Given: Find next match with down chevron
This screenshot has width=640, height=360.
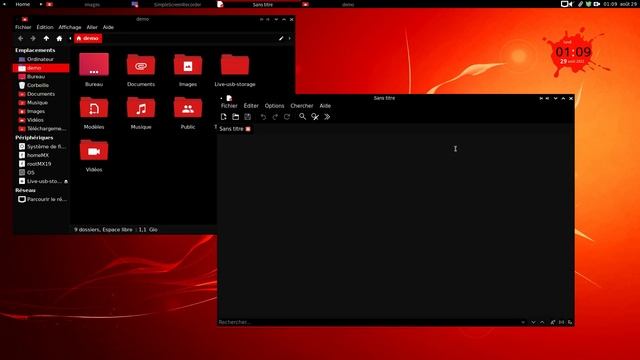Looking at the screenshot, I should pos(533,322).
